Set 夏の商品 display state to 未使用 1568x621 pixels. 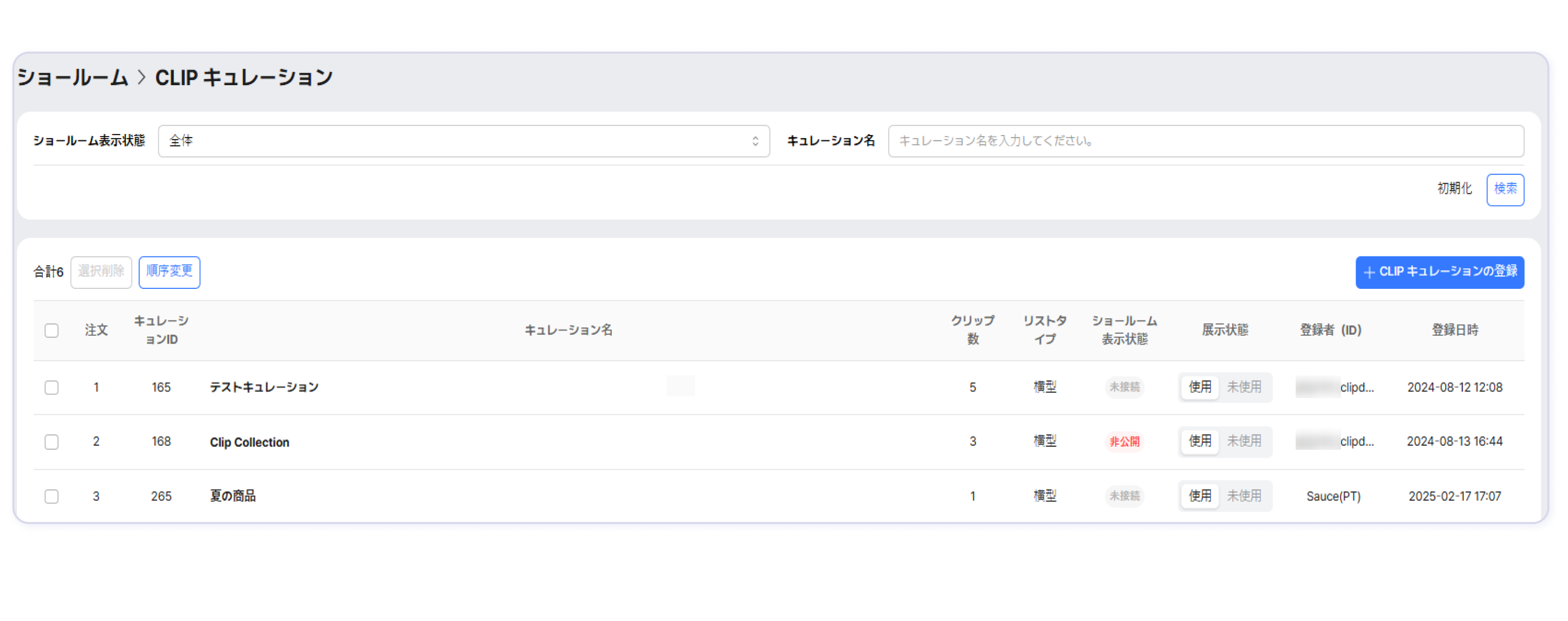[1244, 496]
